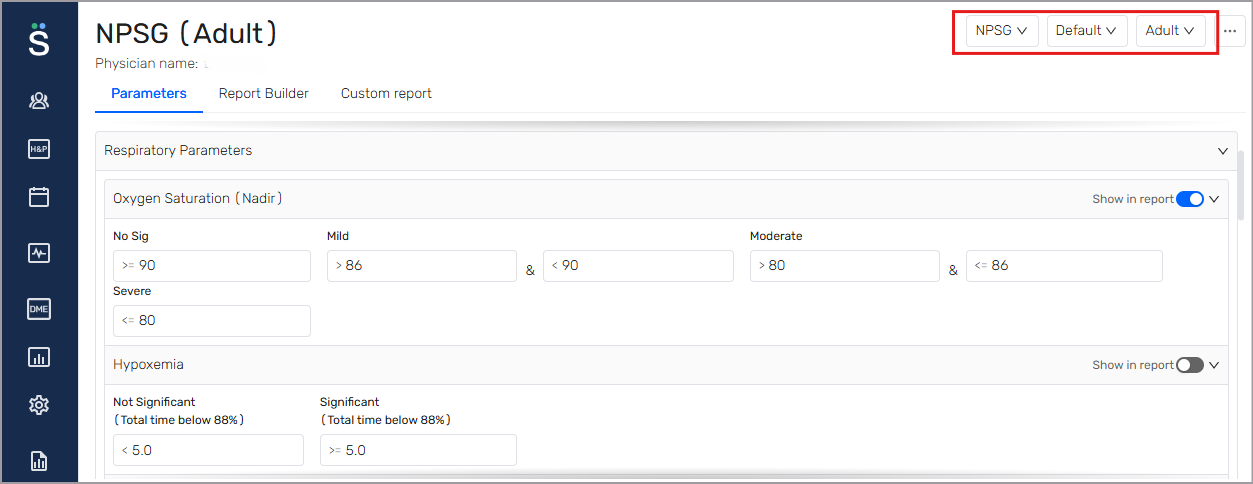Open the waveform study icon in sidebar
1253x484 pixels.
point(39,253)
